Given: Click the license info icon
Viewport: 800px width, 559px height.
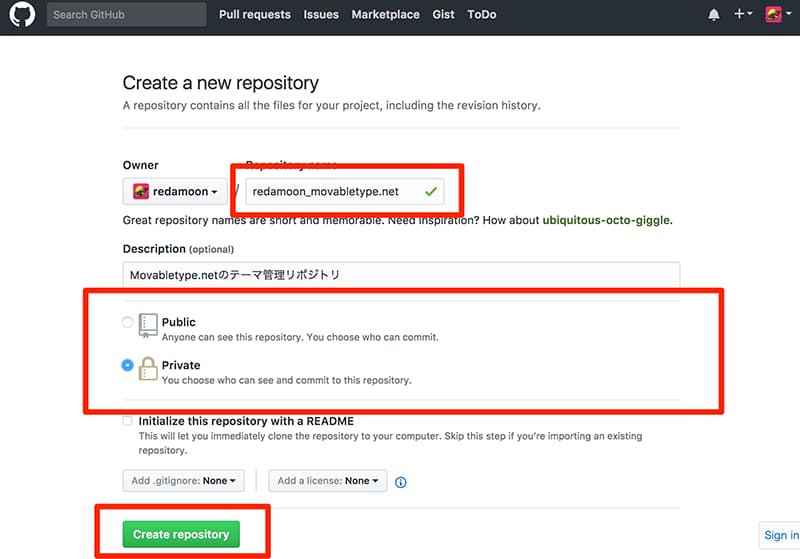Looking at the screenshot, I should coord(401,482).
